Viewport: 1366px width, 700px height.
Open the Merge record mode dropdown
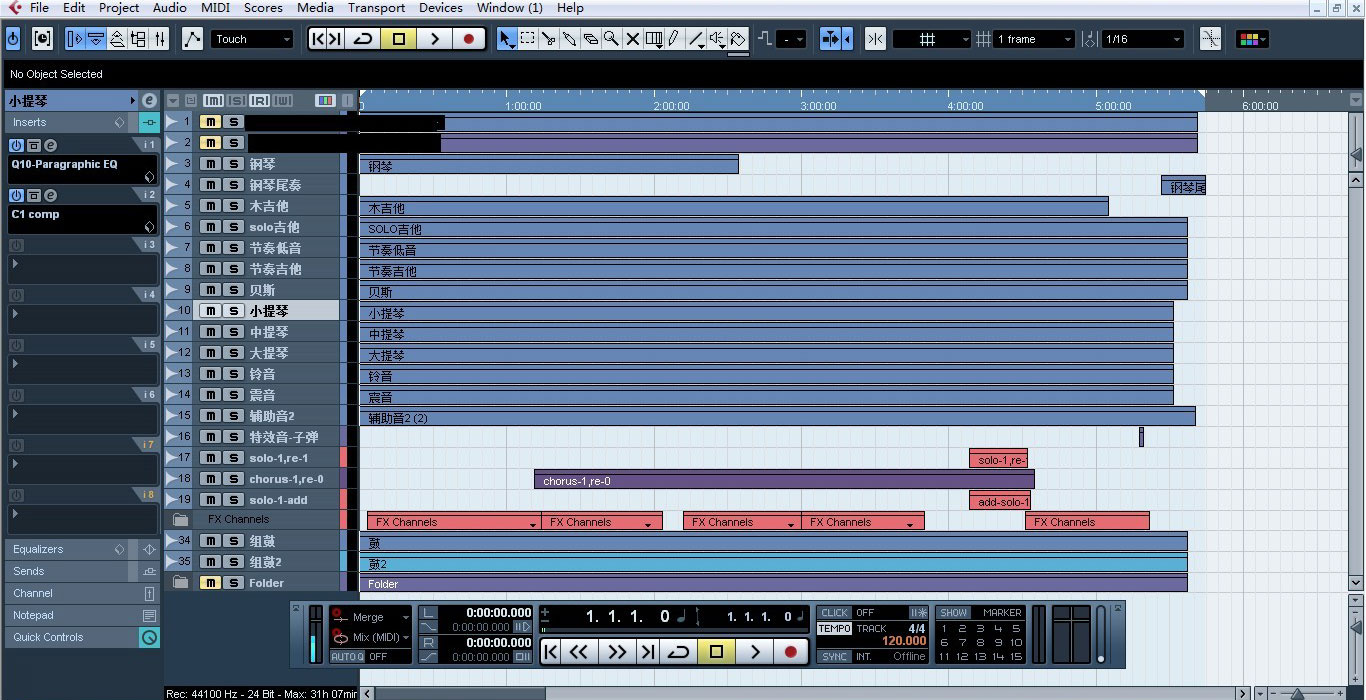pyautogui.click(x=370, y=617)
